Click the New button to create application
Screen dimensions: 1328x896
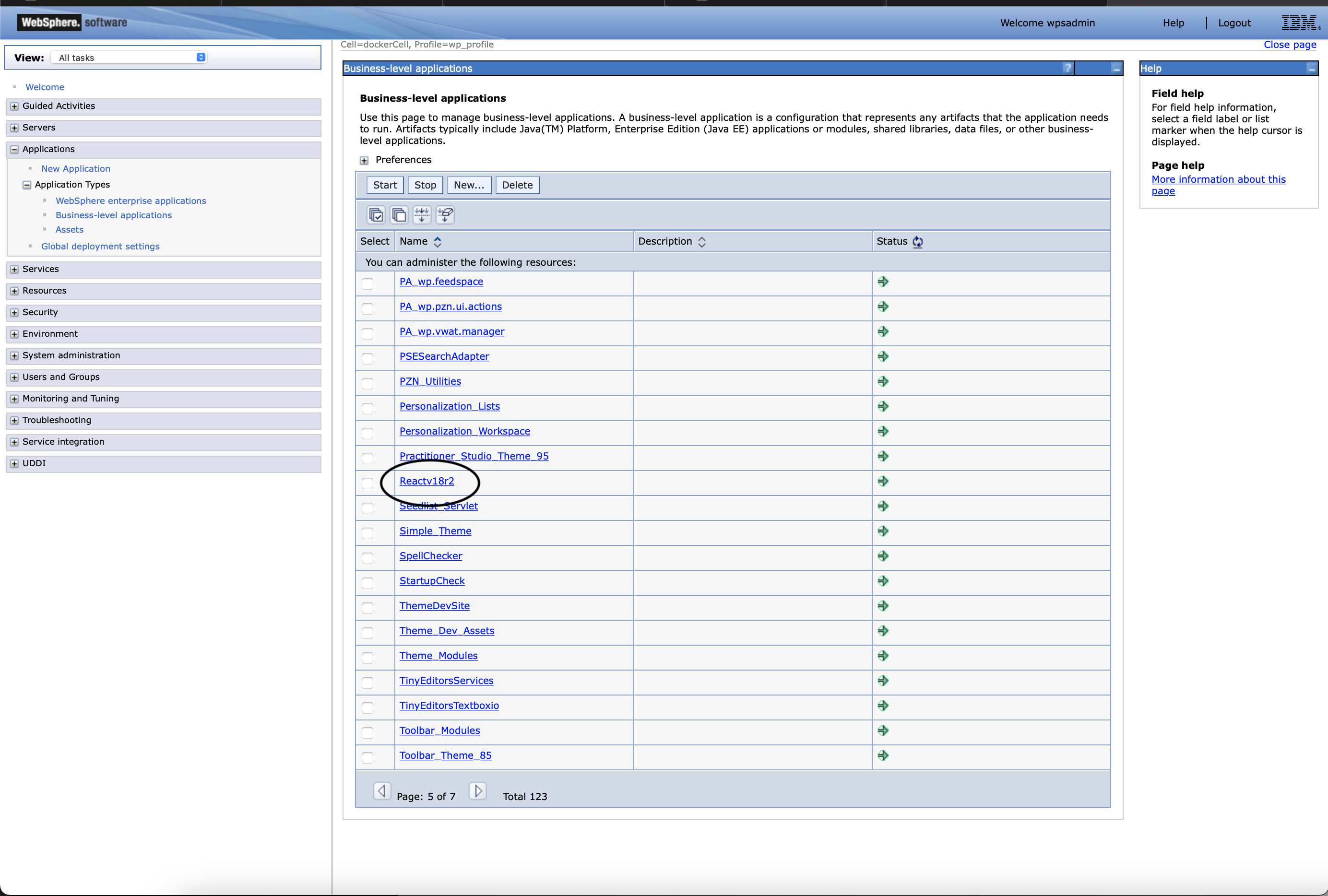click(x=468, y=185)
